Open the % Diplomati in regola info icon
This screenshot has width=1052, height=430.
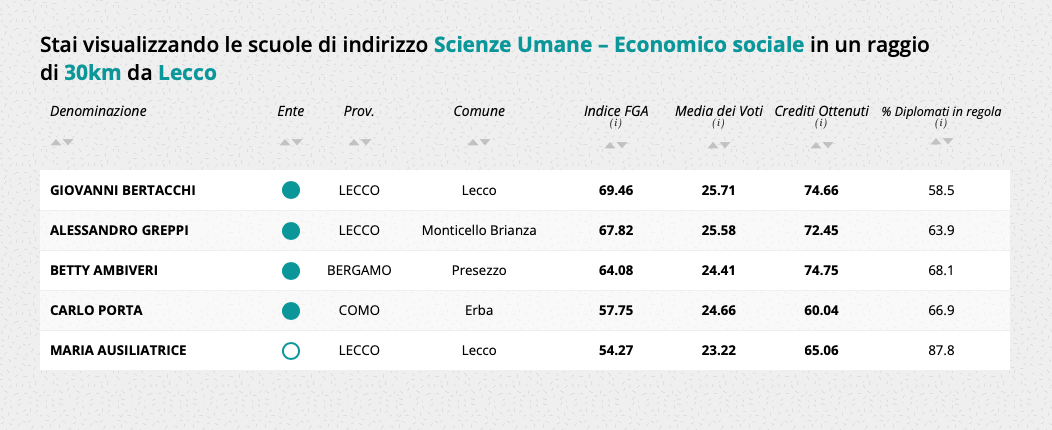(x=941, y=124)
